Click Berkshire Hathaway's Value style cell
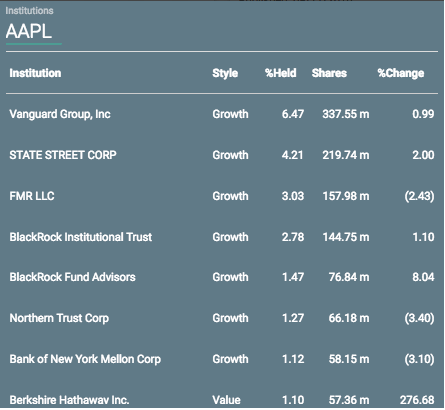This screenshot has height=410, width=445. [x=226, y=400]
